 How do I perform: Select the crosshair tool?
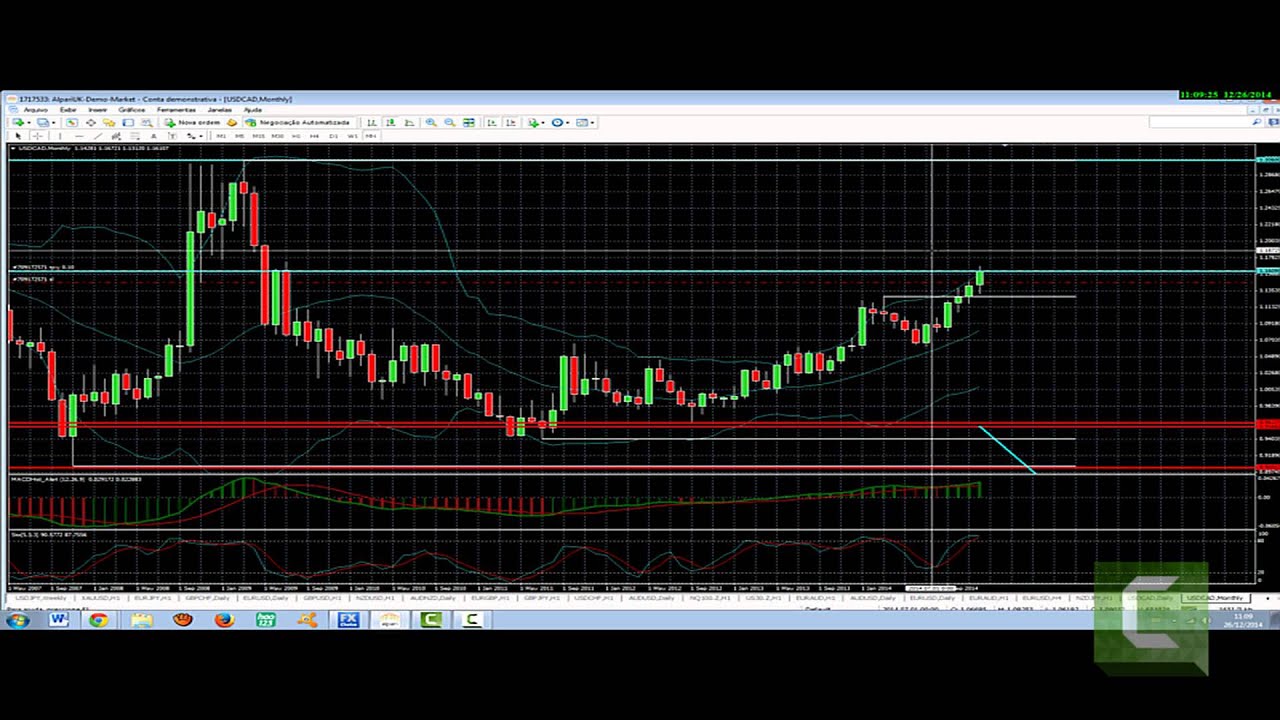tap(38, 136)
